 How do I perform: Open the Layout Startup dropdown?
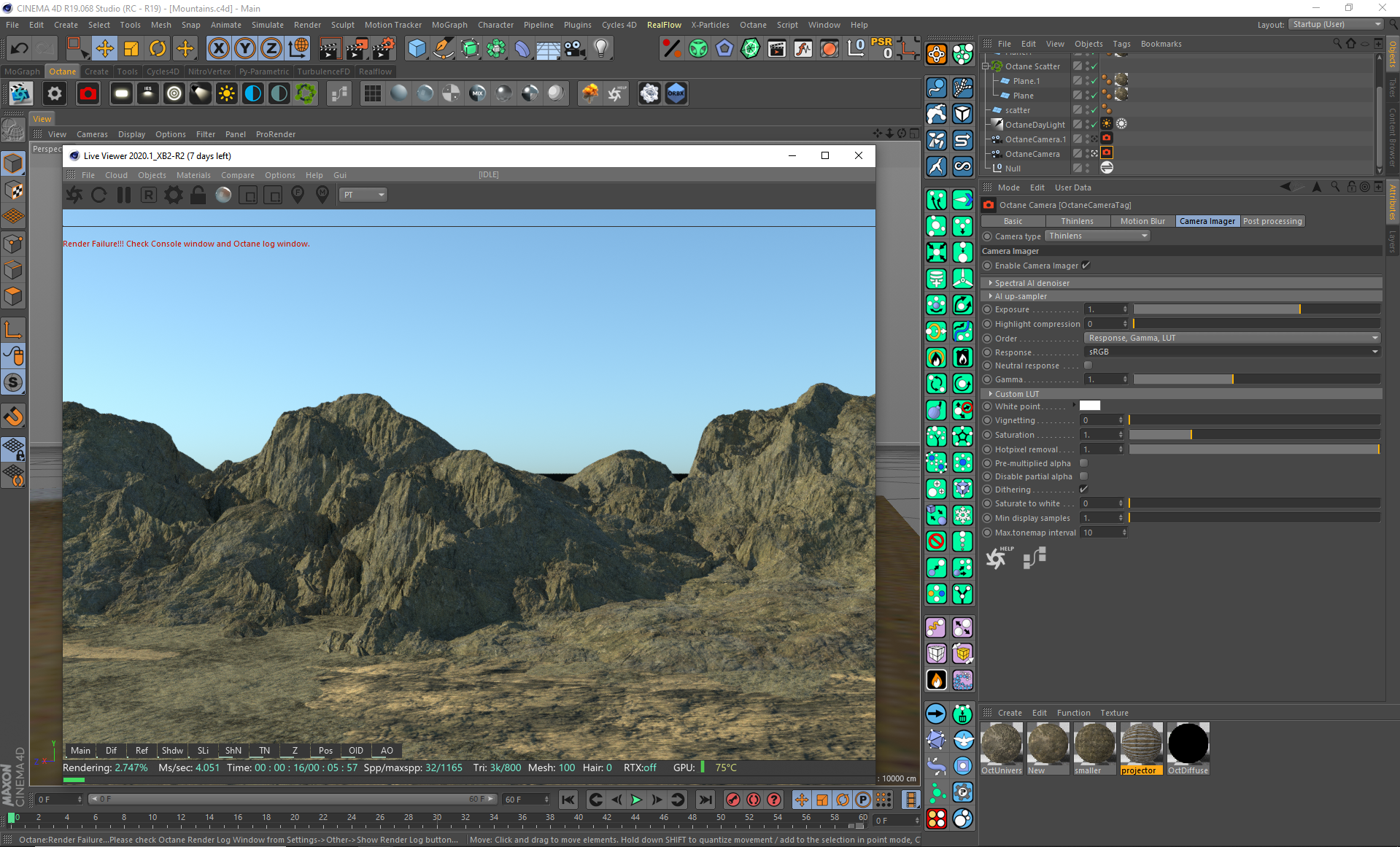pos(1337,24)
